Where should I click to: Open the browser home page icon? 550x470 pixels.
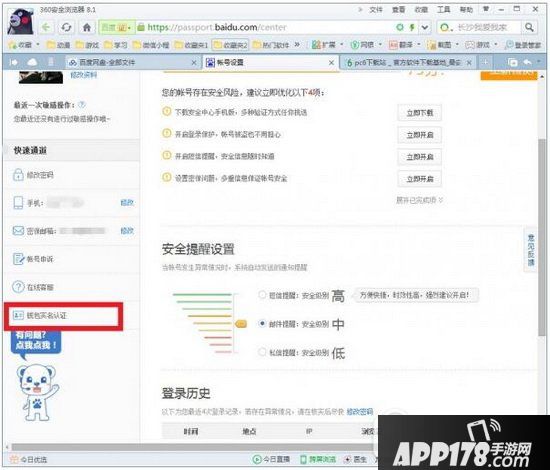click(x=87, y=27)
